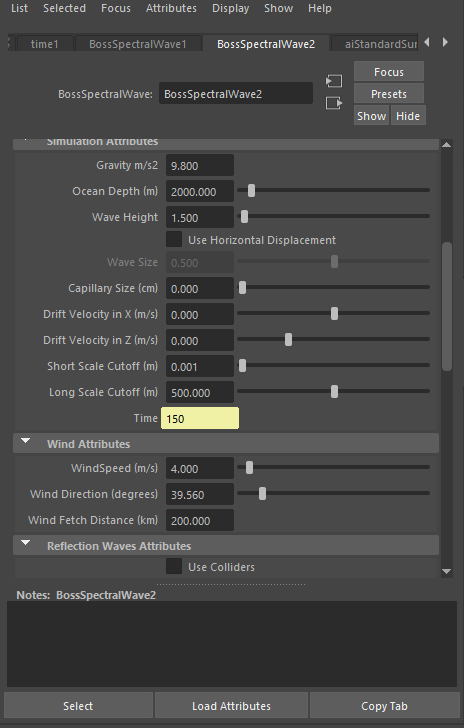Click the Wind Direction slider handle
Screen dimensions: 464x728
pyautogui.click(x=262, y=494)
